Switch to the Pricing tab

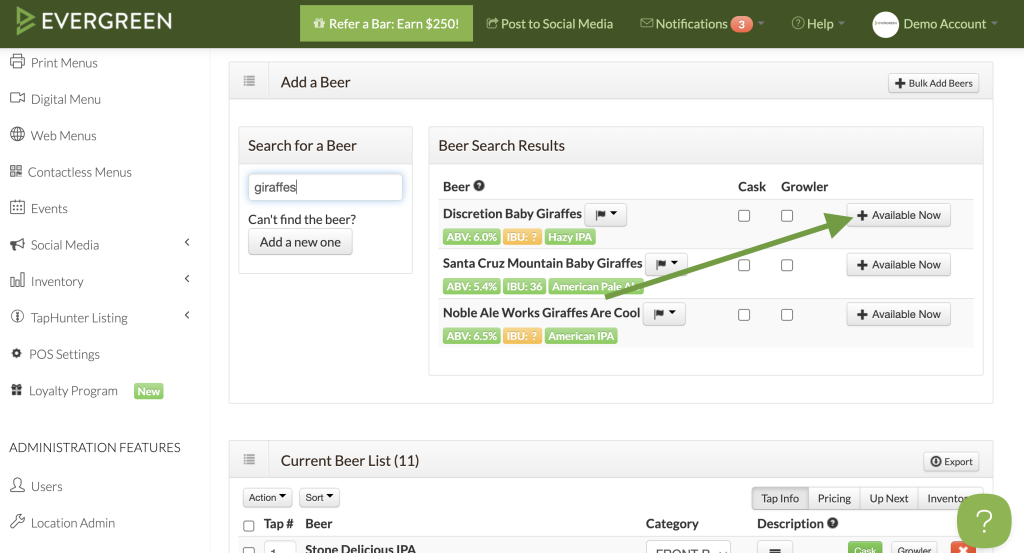(834, 498)
